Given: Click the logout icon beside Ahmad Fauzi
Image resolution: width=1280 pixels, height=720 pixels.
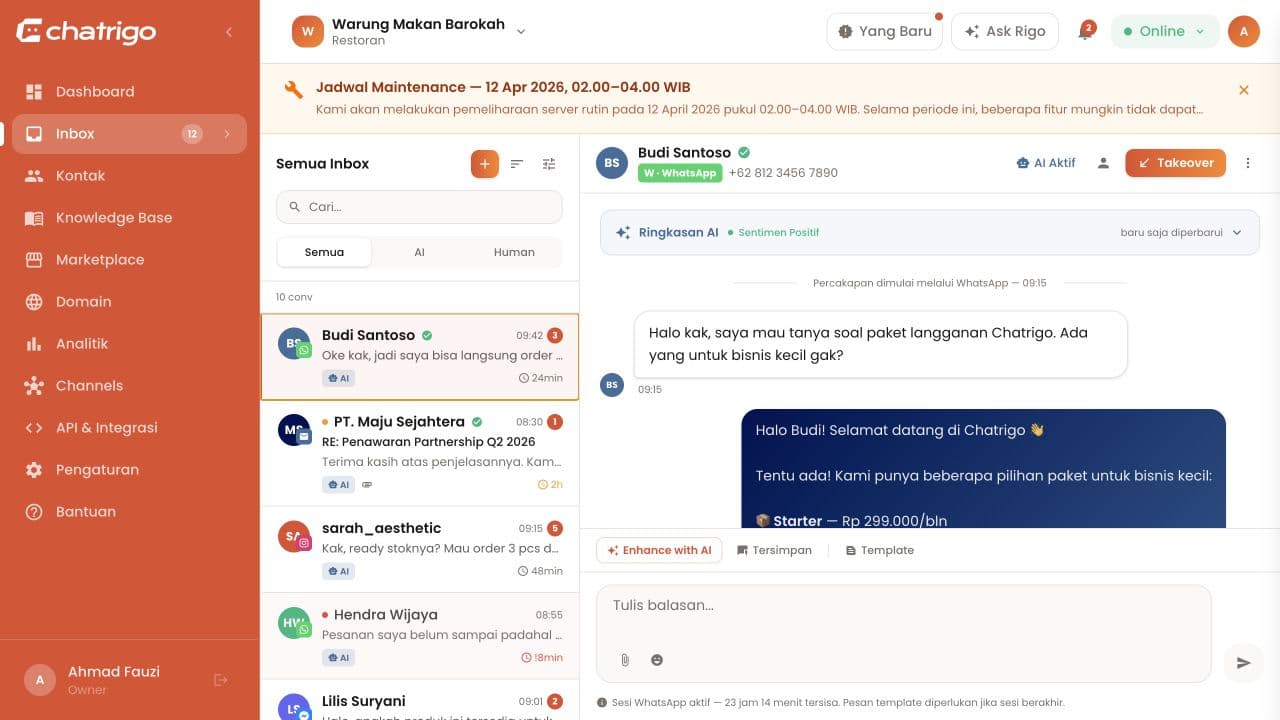Looking at the screenshot, I should [x=221, y=680].
